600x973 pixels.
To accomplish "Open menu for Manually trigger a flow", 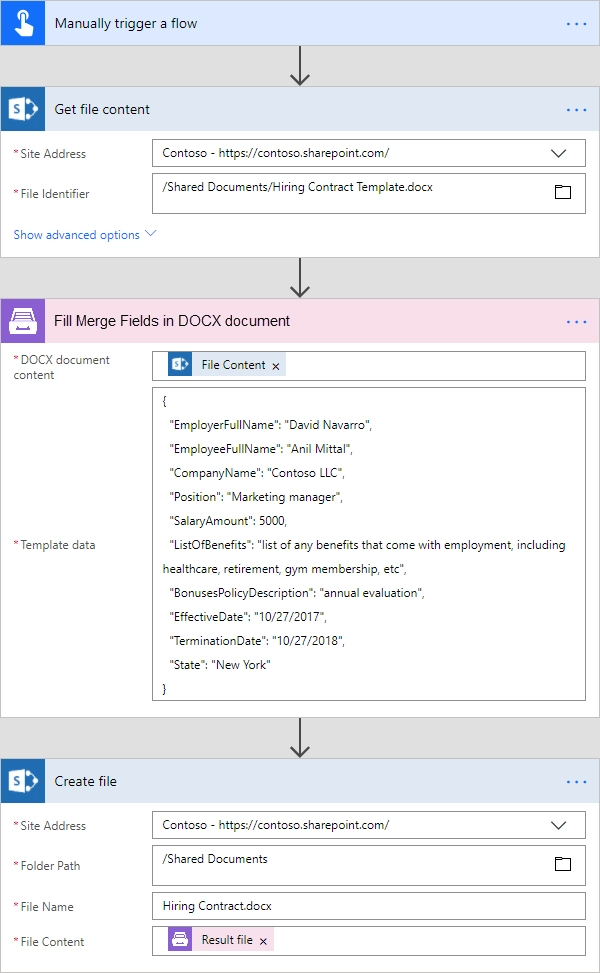I will [576, 24].
